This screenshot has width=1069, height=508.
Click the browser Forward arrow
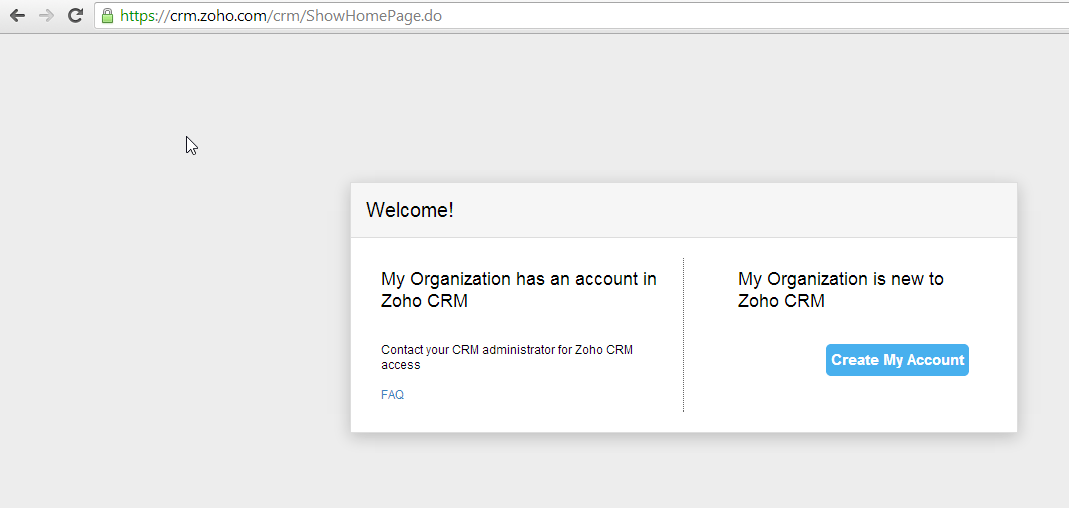(x=46, y=16)
